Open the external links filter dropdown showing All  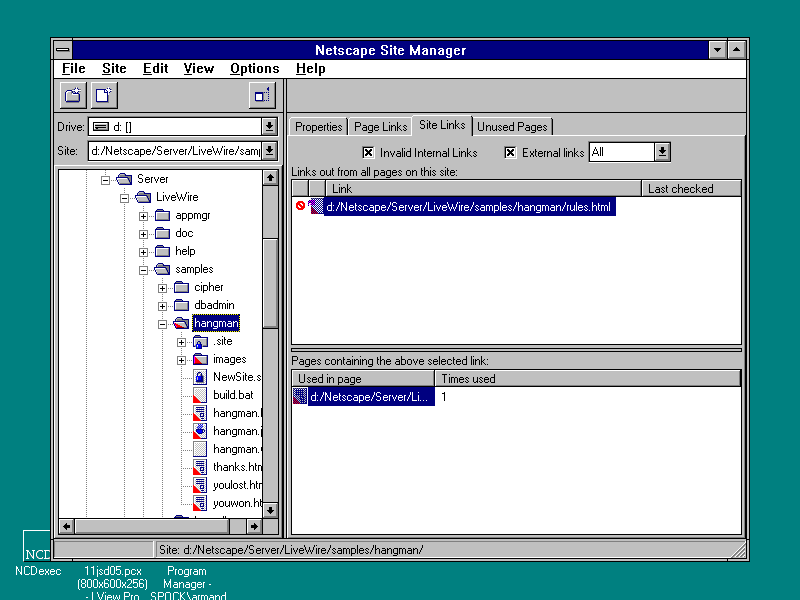coord(662,152)
